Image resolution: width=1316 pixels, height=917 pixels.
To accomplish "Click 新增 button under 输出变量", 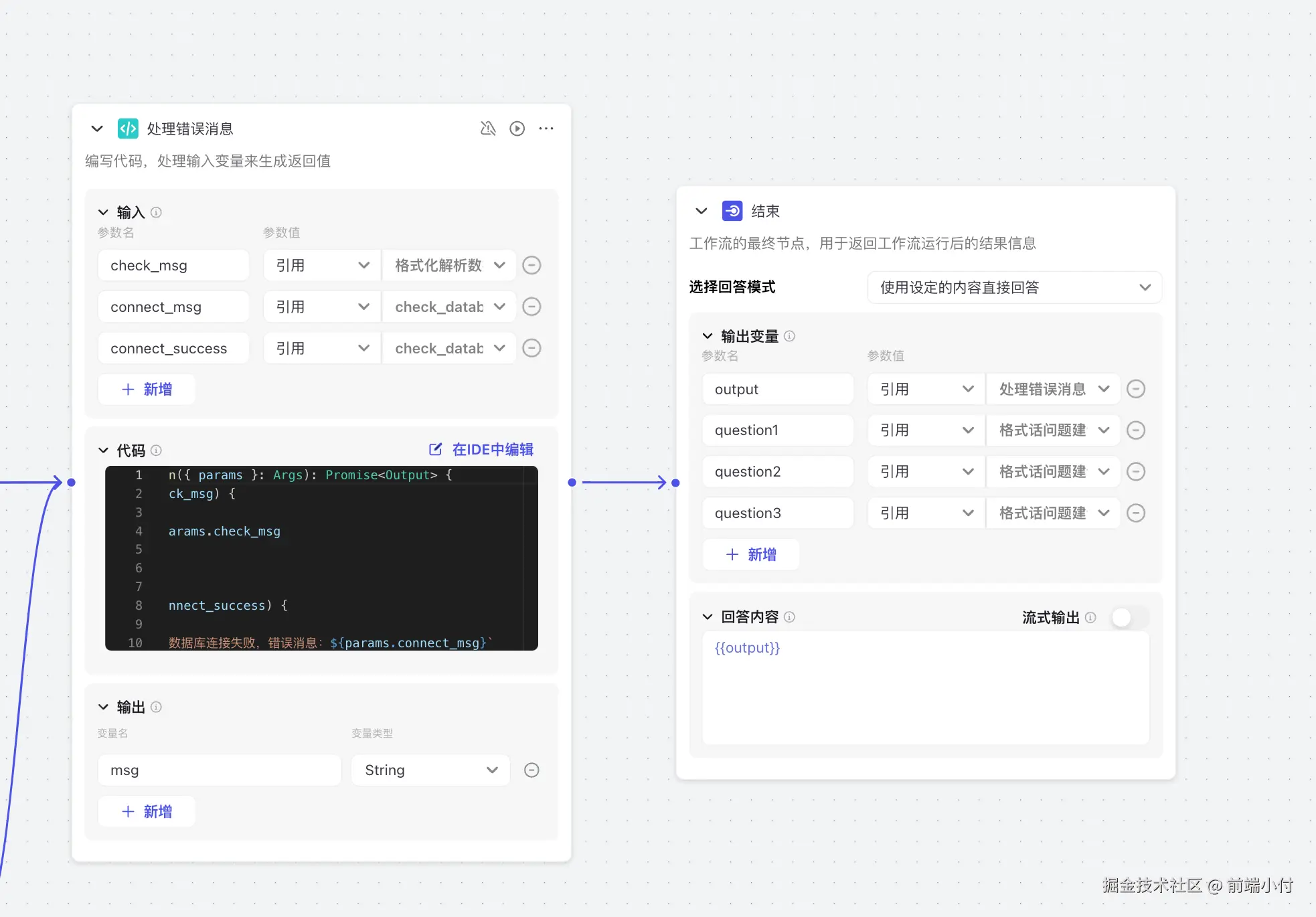I will point(751,554).
